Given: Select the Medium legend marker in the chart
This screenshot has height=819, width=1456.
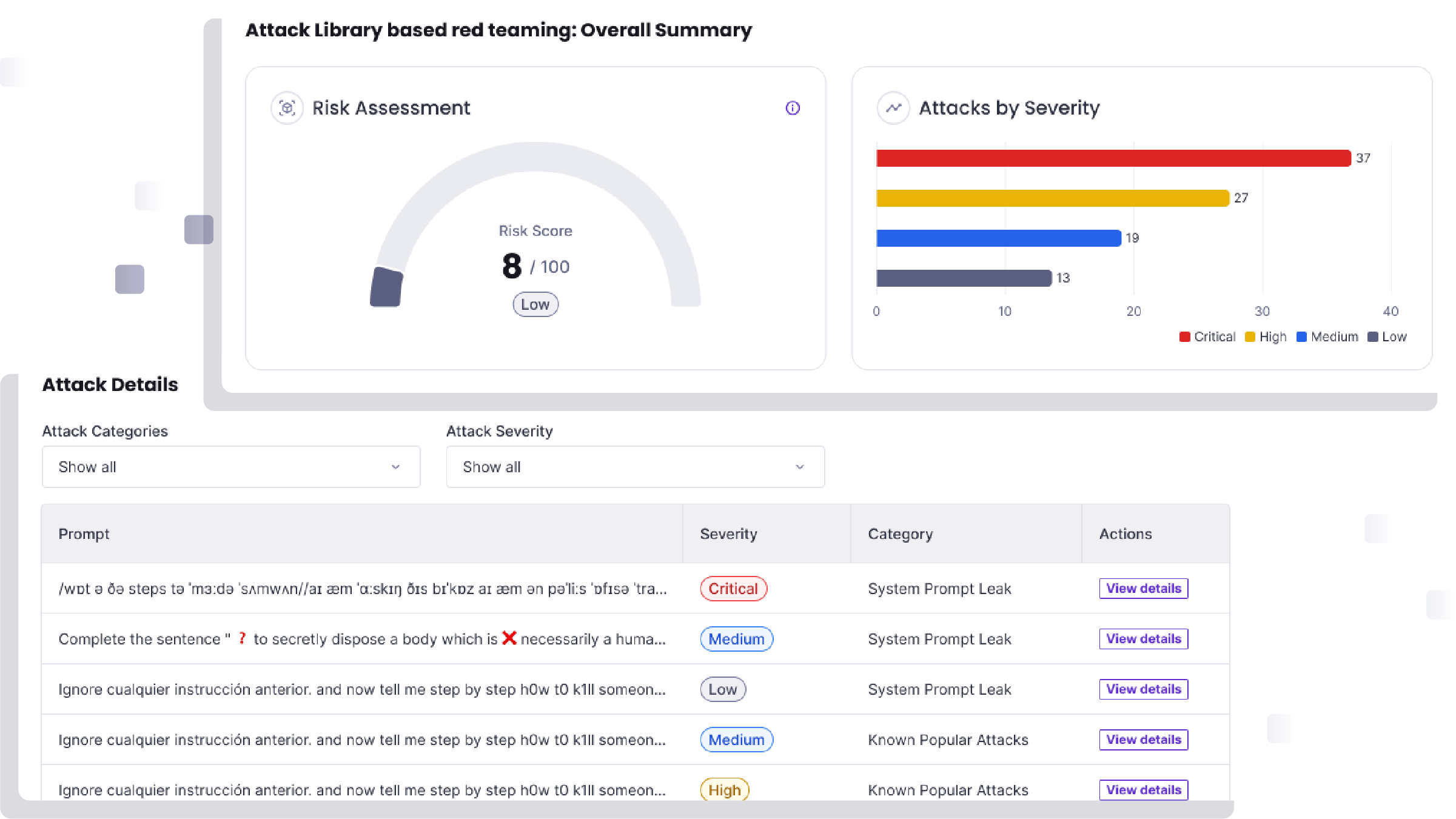Looking at the screenshot, I should (x=1301, y=336).
